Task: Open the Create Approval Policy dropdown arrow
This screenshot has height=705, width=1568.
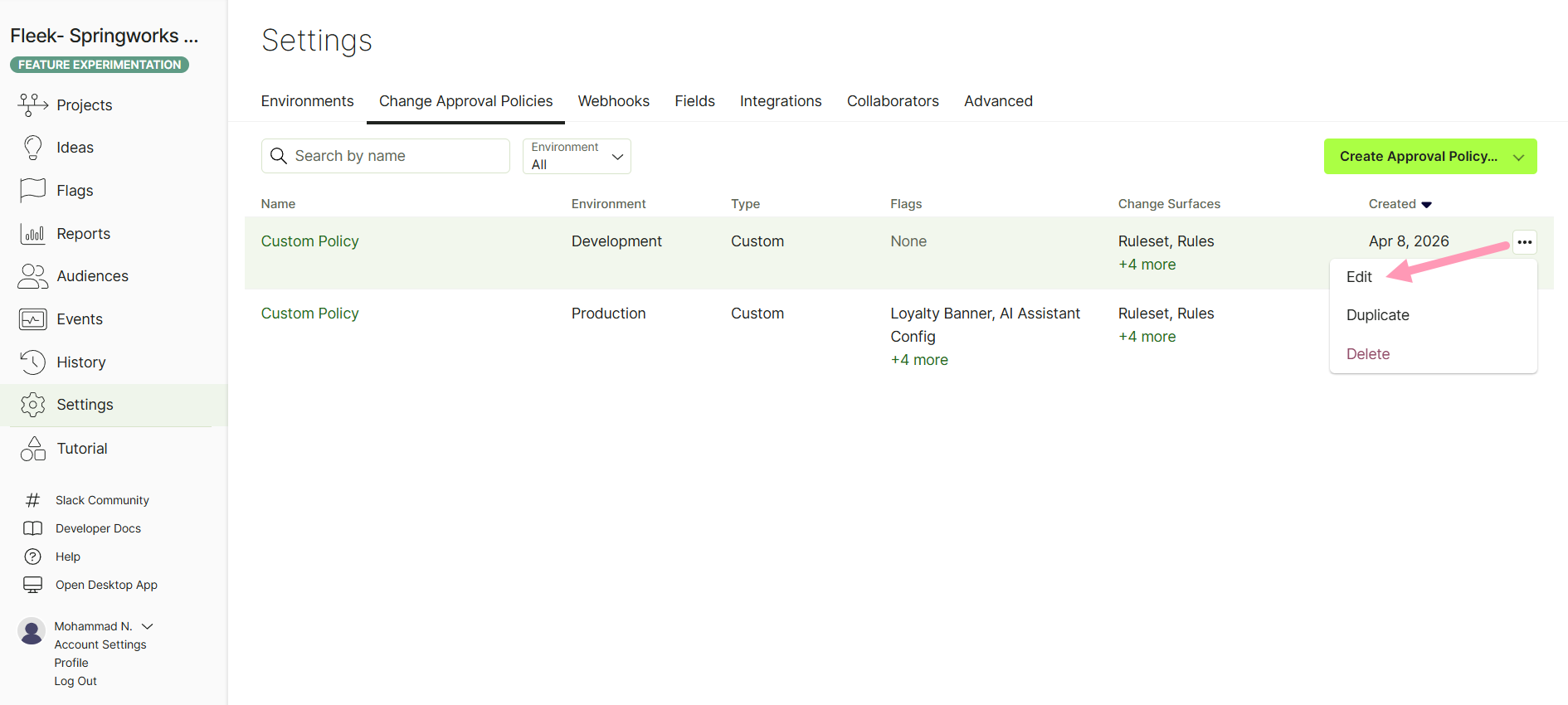Action: click(1519, 157)
